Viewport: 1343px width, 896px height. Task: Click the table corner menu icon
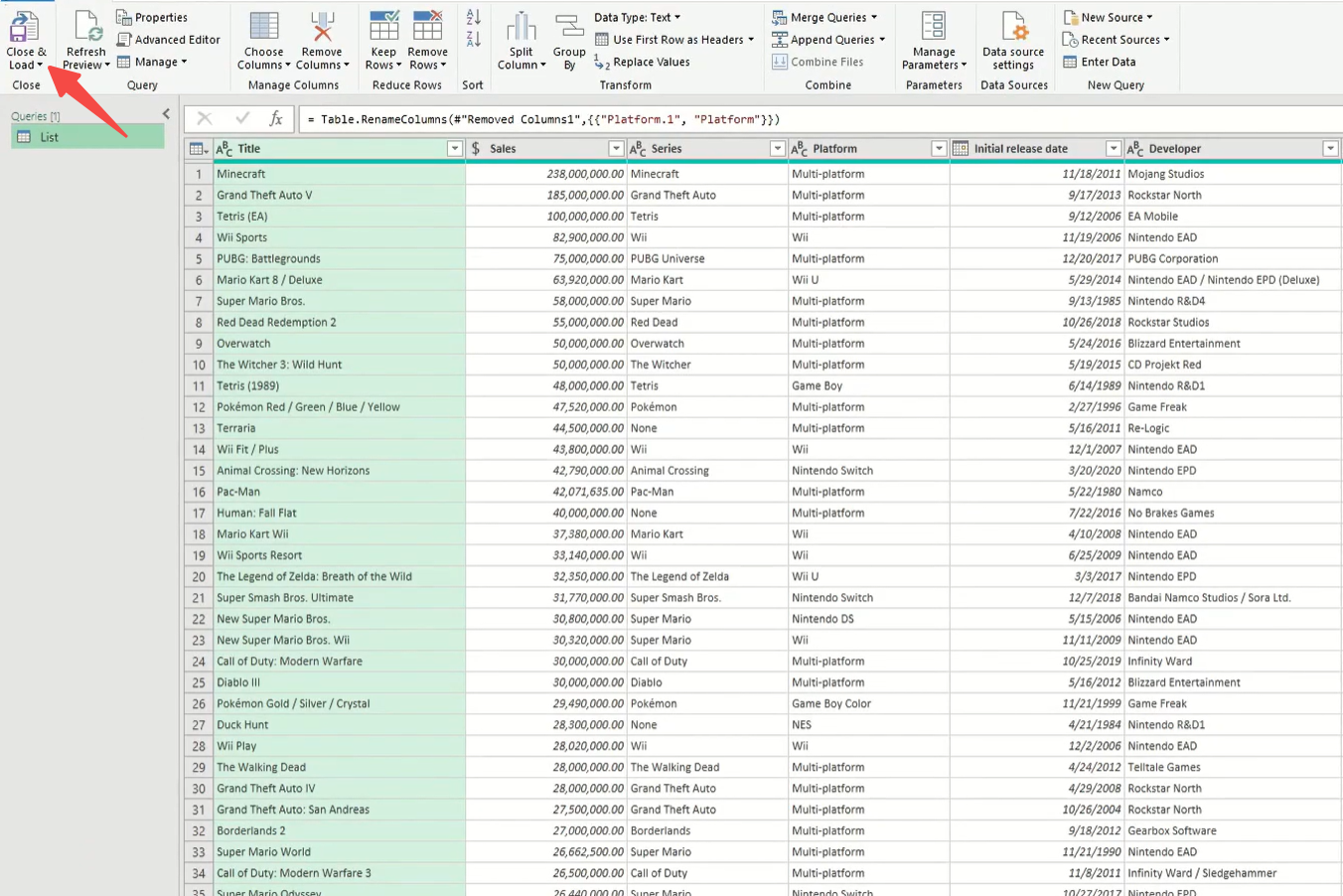point(198,149)
